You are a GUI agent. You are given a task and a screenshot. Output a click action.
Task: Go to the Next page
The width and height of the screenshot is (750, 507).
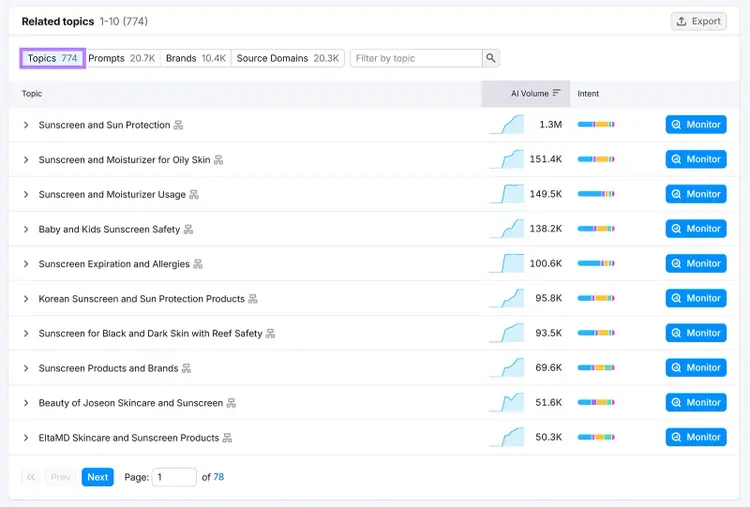pyautogui.click(x=98, y=477)
